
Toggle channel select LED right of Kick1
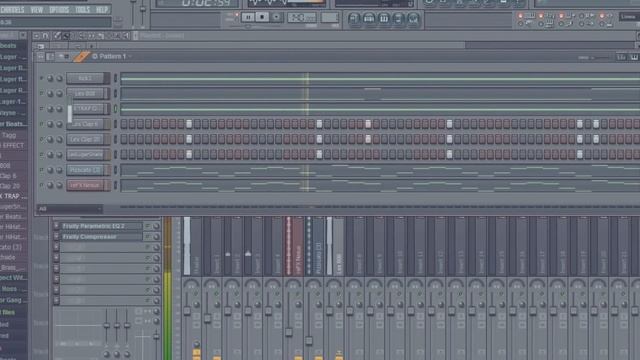pos(116,78)
